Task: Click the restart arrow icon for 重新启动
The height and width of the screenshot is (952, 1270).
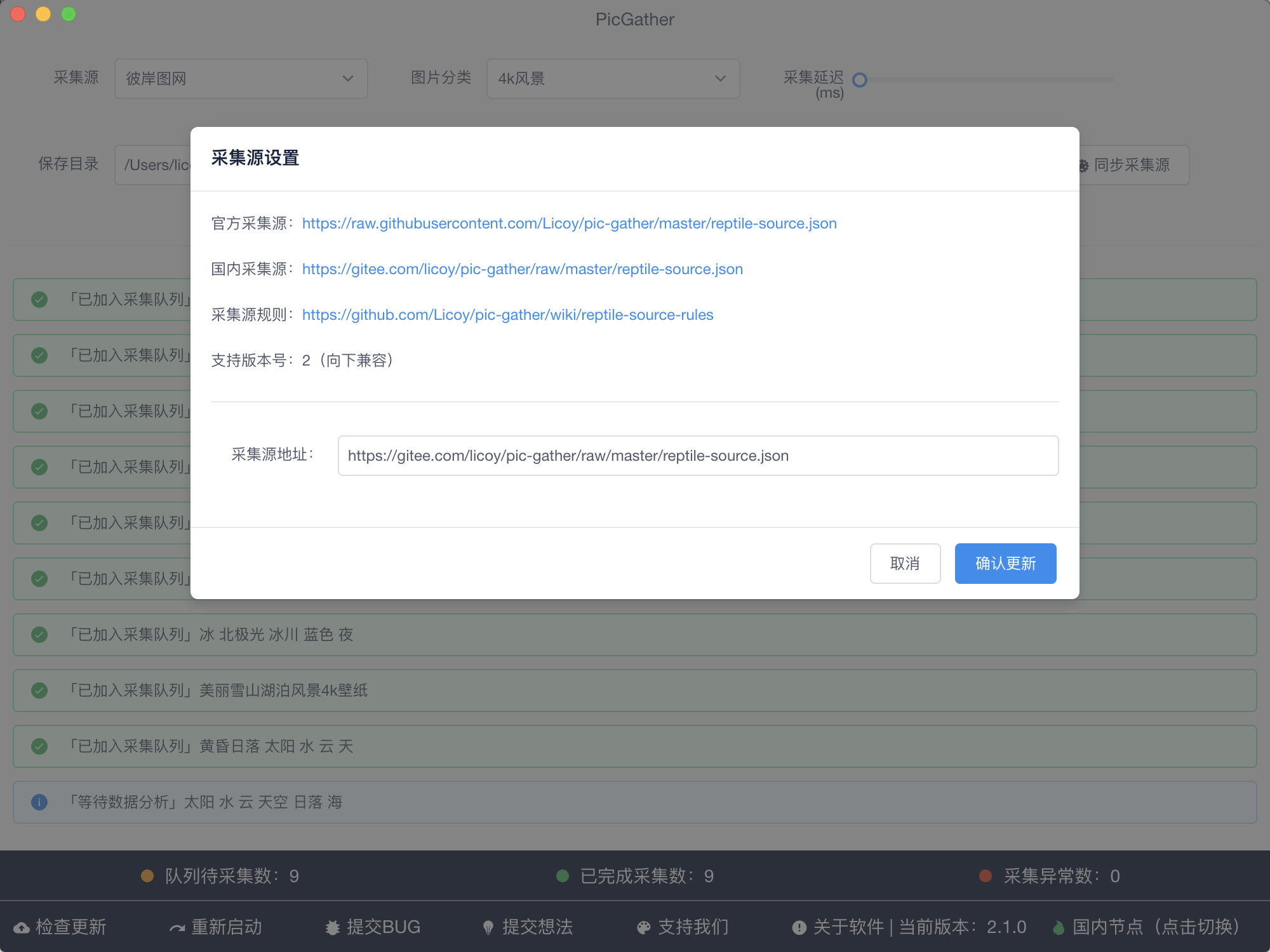Action: coord(177,928)
